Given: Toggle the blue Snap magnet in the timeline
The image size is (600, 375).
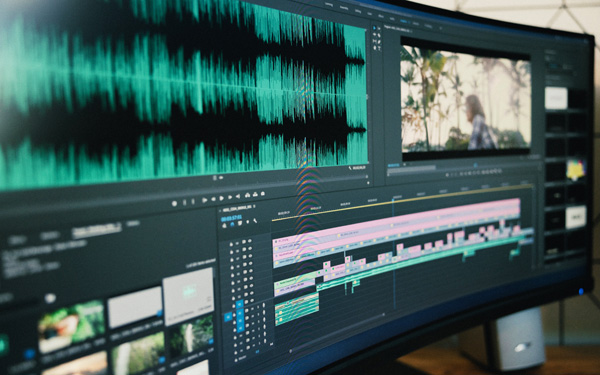Looking at the screenshot, I should (x=232, y=225).
